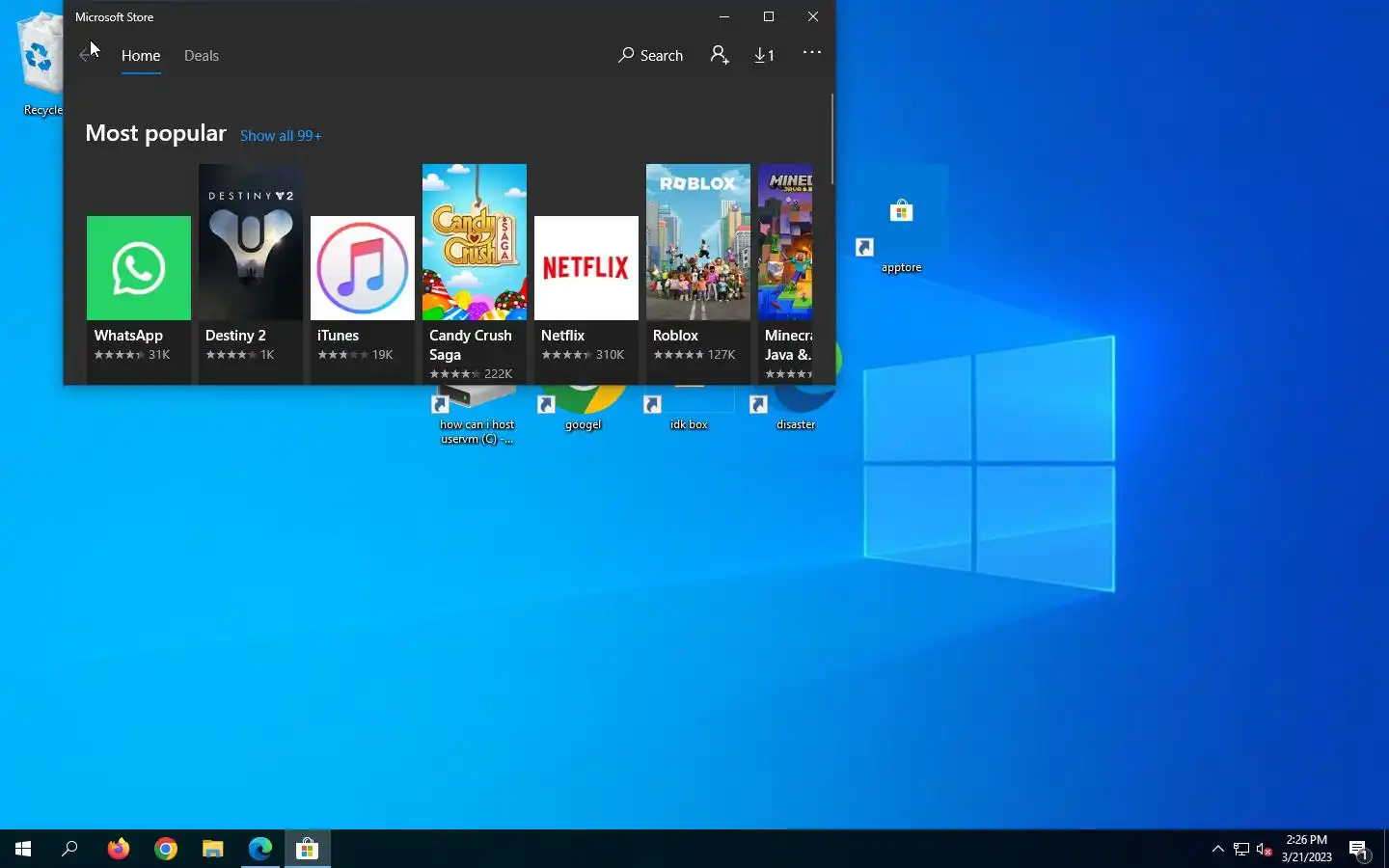
Task: Click the Microsoft Store taskbar icon
Action: coord(308,849)
